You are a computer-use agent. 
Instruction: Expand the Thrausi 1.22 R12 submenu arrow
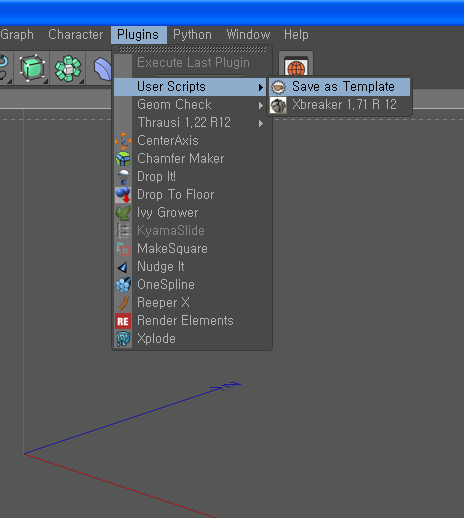(261, 123)
